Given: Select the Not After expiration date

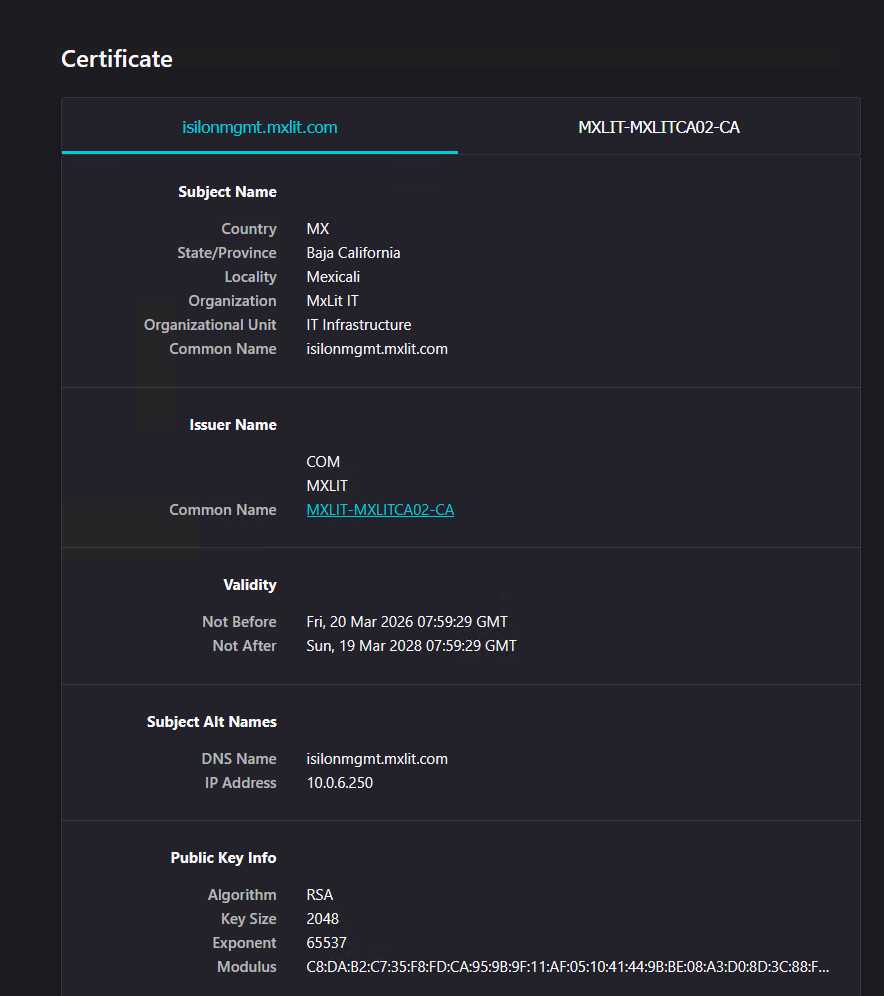Looking at the screenshot, I should (x=411, y=645).
